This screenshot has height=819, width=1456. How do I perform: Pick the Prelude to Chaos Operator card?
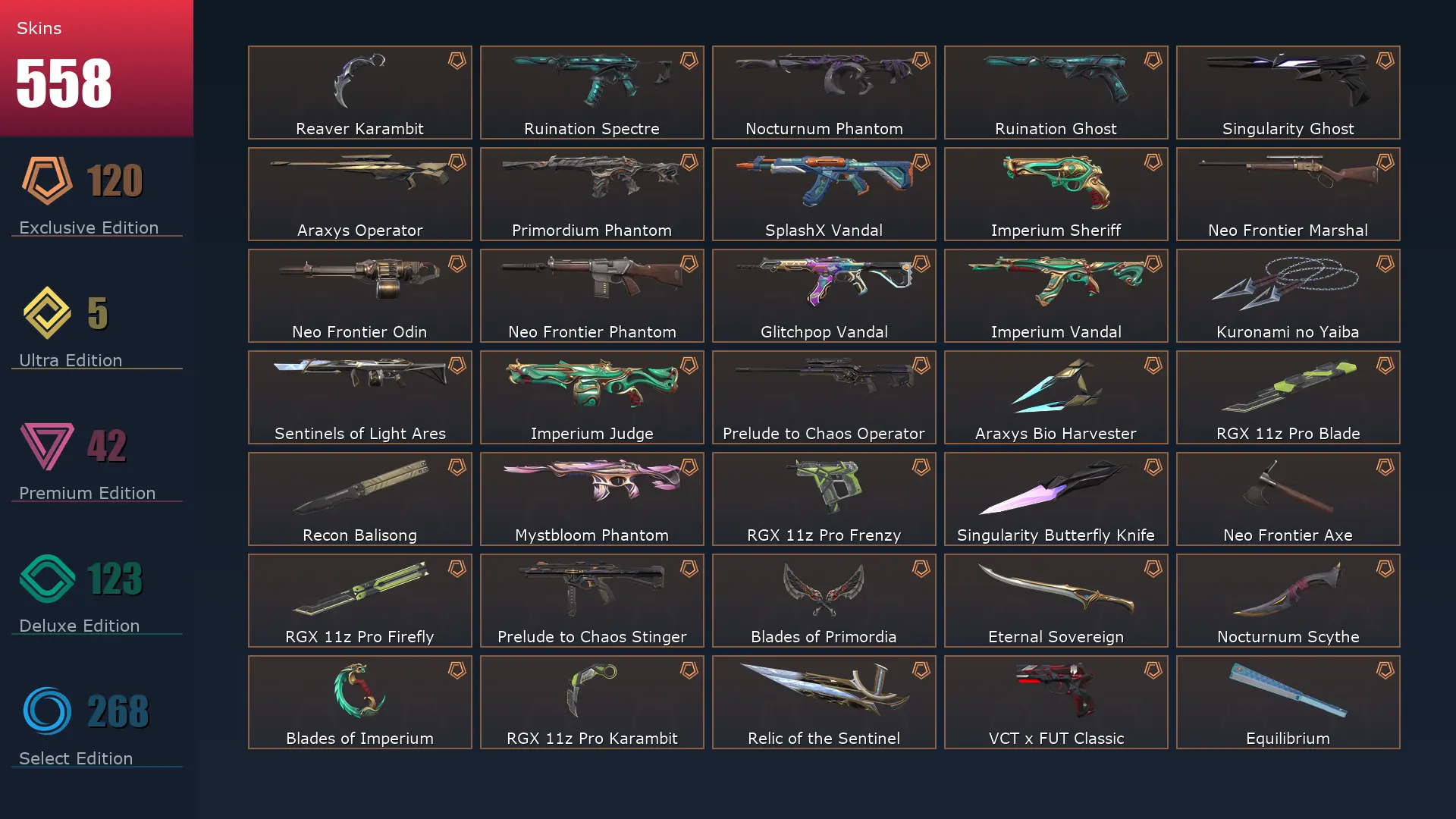(824, 397)
